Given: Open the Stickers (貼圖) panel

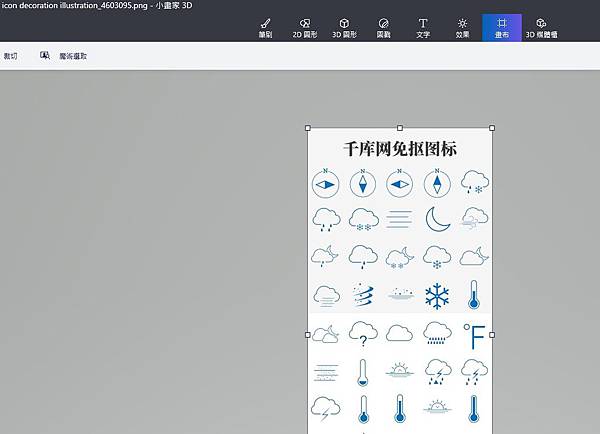Looking at the screenshot, I should point(383,28).
